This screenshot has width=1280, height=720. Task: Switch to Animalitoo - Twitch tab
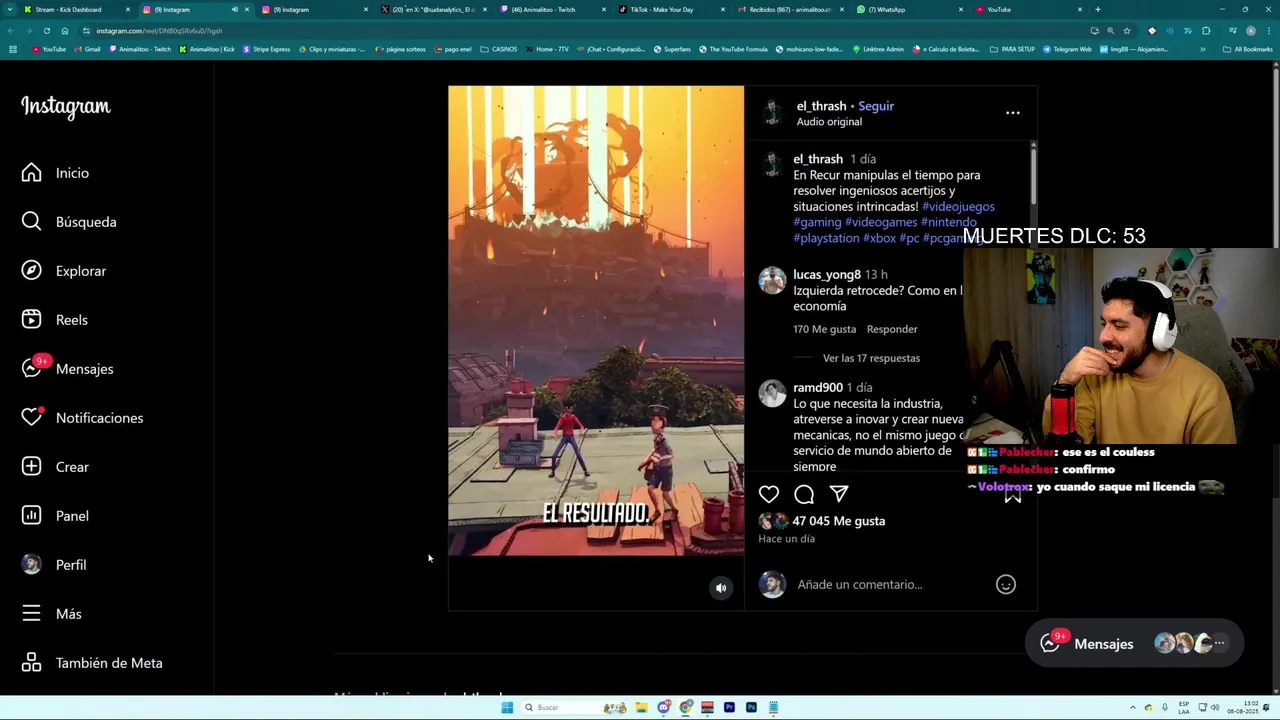pyautogui.click(x=553, y=9)
